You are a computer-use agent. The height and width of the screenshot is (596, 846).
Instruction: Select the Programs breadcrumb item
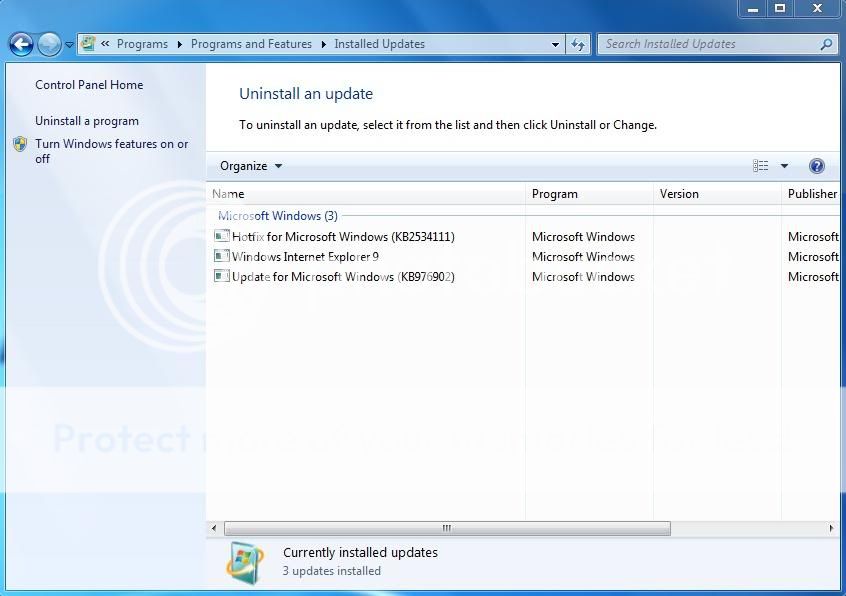pos(142,44)
